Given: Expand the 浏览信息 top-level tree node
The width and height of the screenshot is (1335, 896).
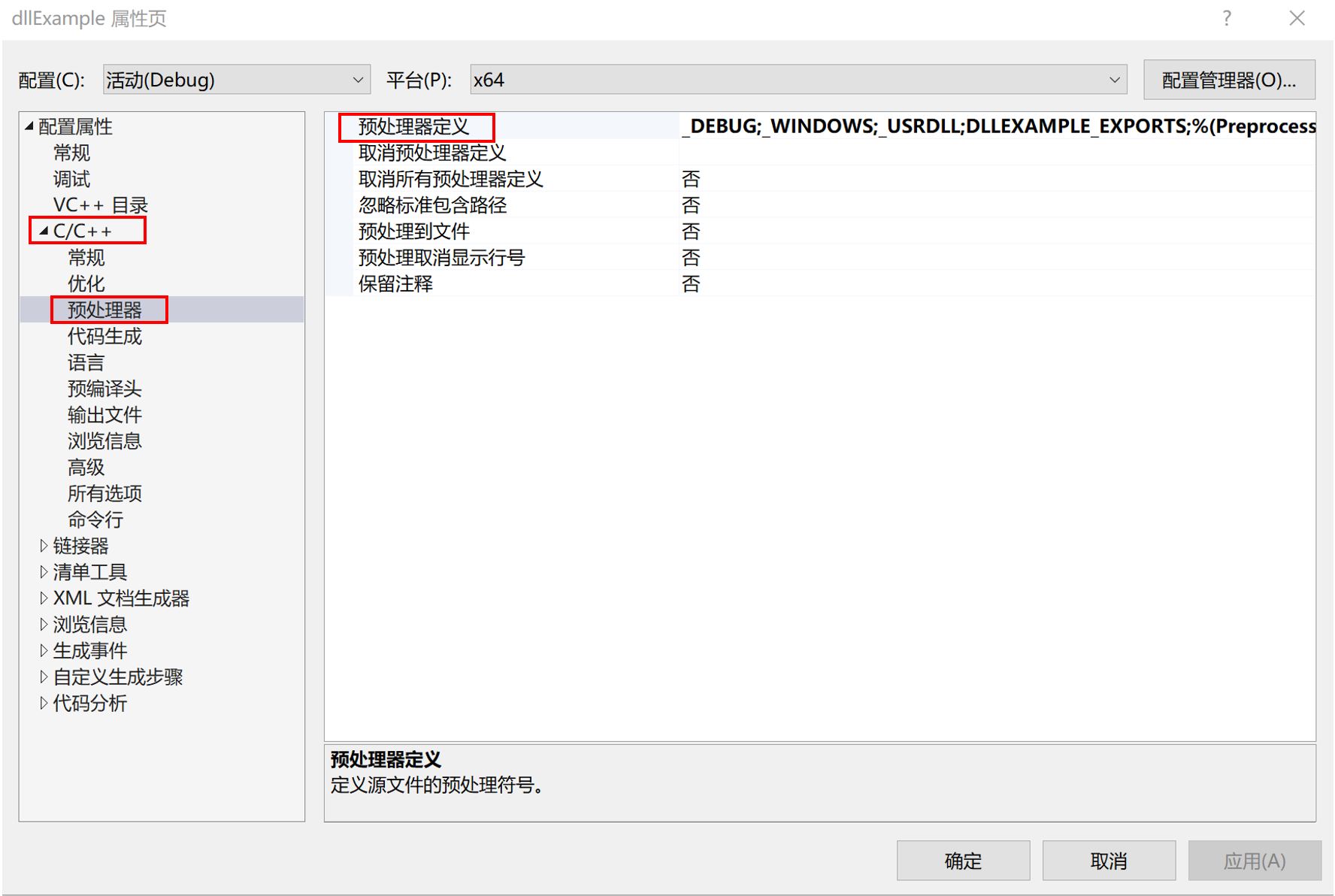Looking at the screenshot, I should [x=44, y=625].
